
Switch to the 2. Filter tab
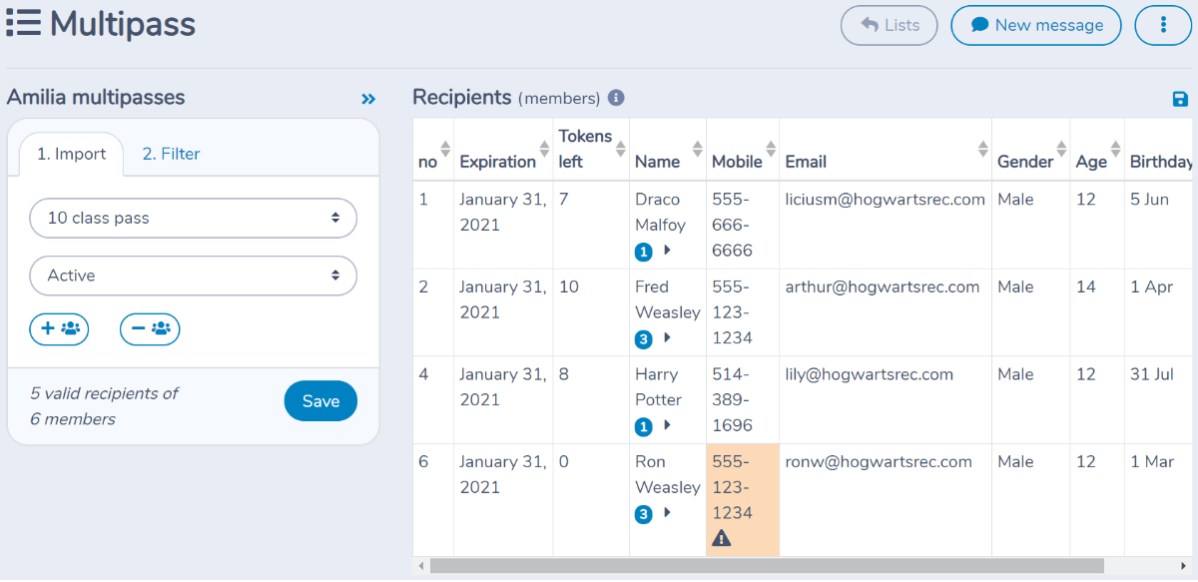point(171,154)
